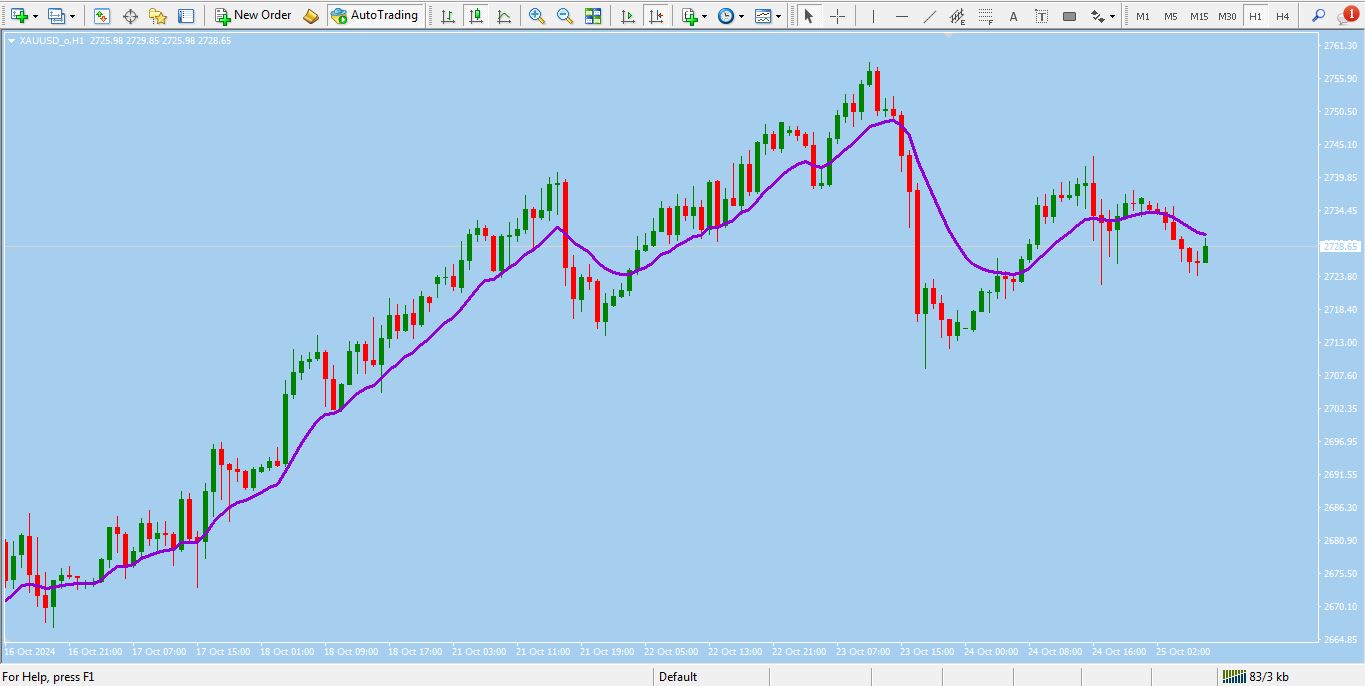Image resolution: width=1365 pixels, height=686 pixels.
Task: Toggle chart shift from right edge
Action: (x=656, y=16)
